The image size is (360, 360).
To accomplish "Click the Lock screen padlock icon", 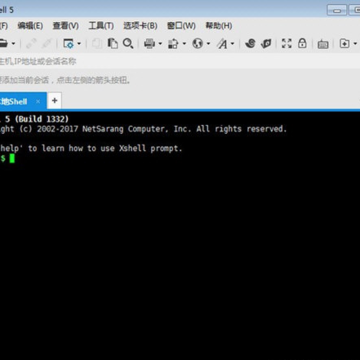I will [x=302, y=43].
